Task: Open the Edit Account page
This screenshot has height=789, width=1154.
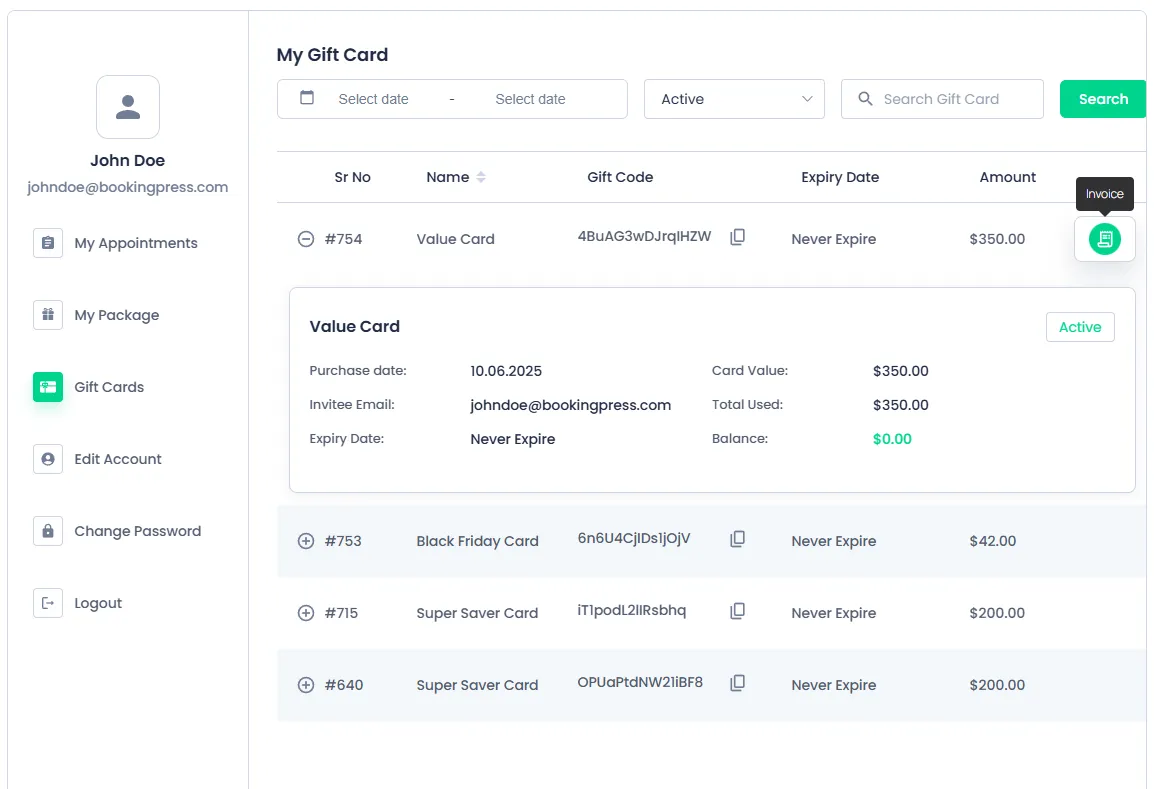Action: click(118, 459)
